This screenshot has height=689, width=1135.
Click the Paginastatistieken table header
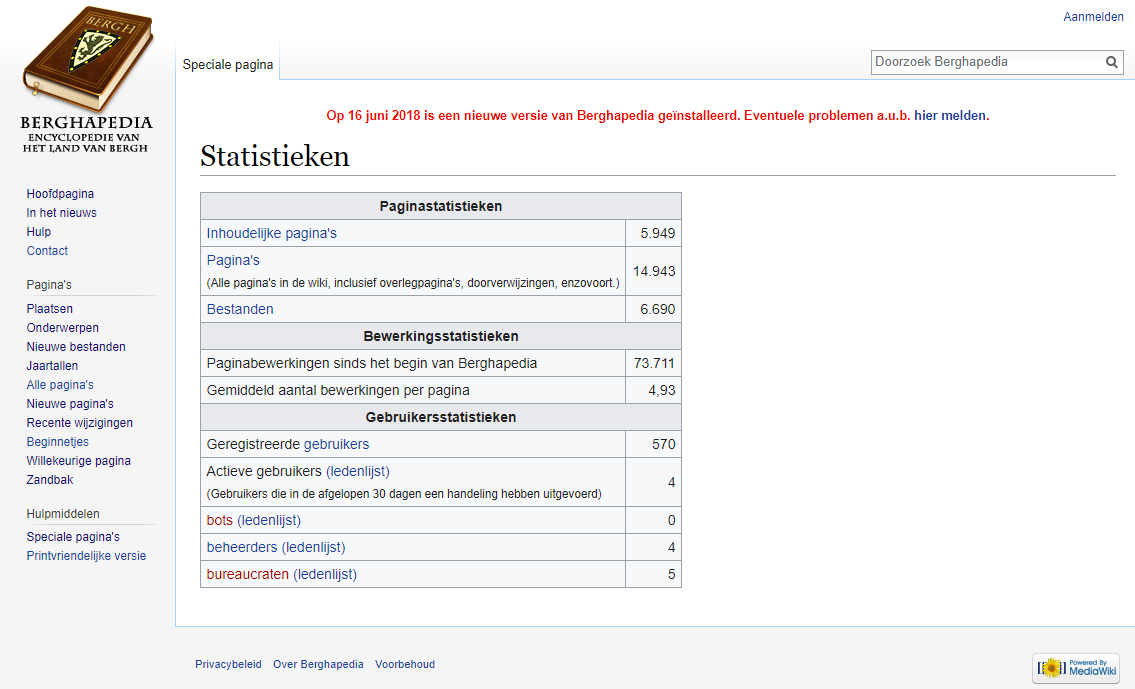(x=441, y=206)
